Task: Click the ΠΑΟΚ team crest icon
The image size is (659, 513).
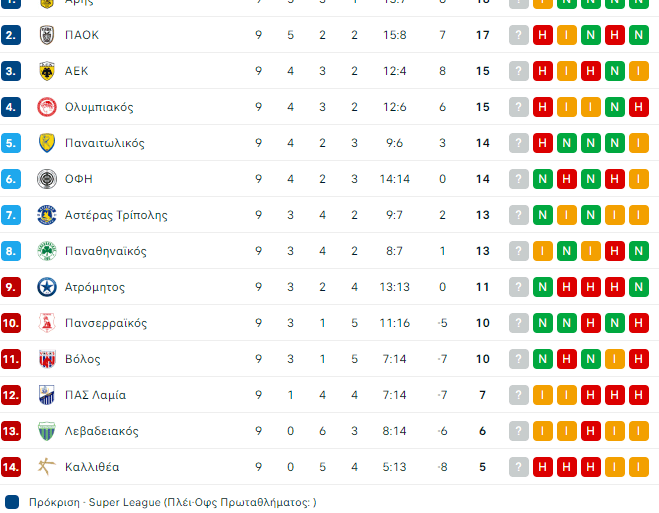Action: coord(46,35)
